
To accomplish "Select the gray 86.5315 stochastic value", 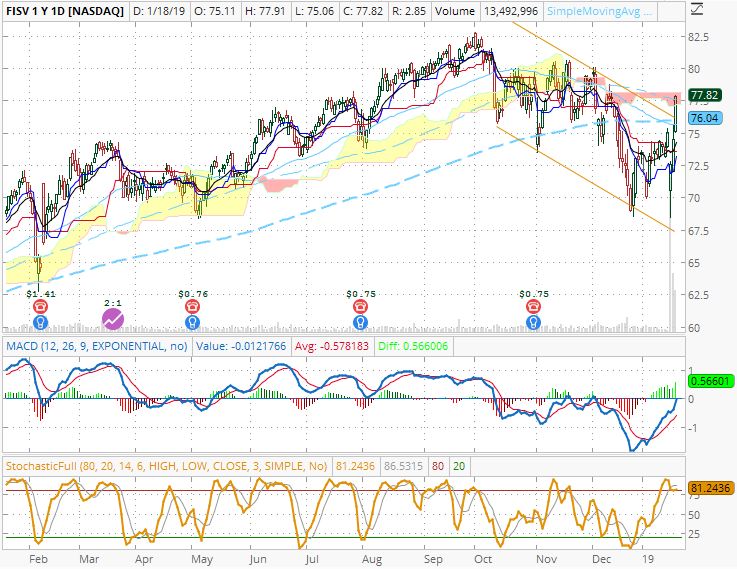I will [404, 466].
